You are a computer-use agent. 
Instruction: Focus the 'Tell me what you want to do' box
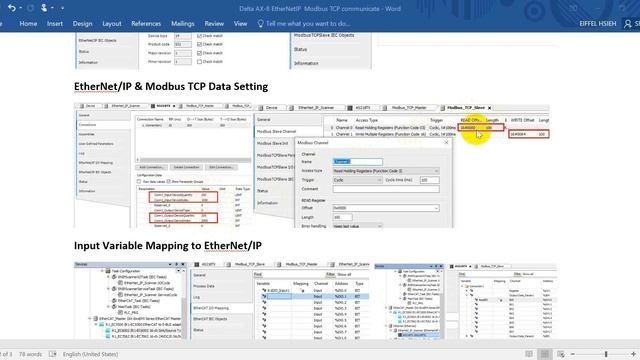pos(308,24)
